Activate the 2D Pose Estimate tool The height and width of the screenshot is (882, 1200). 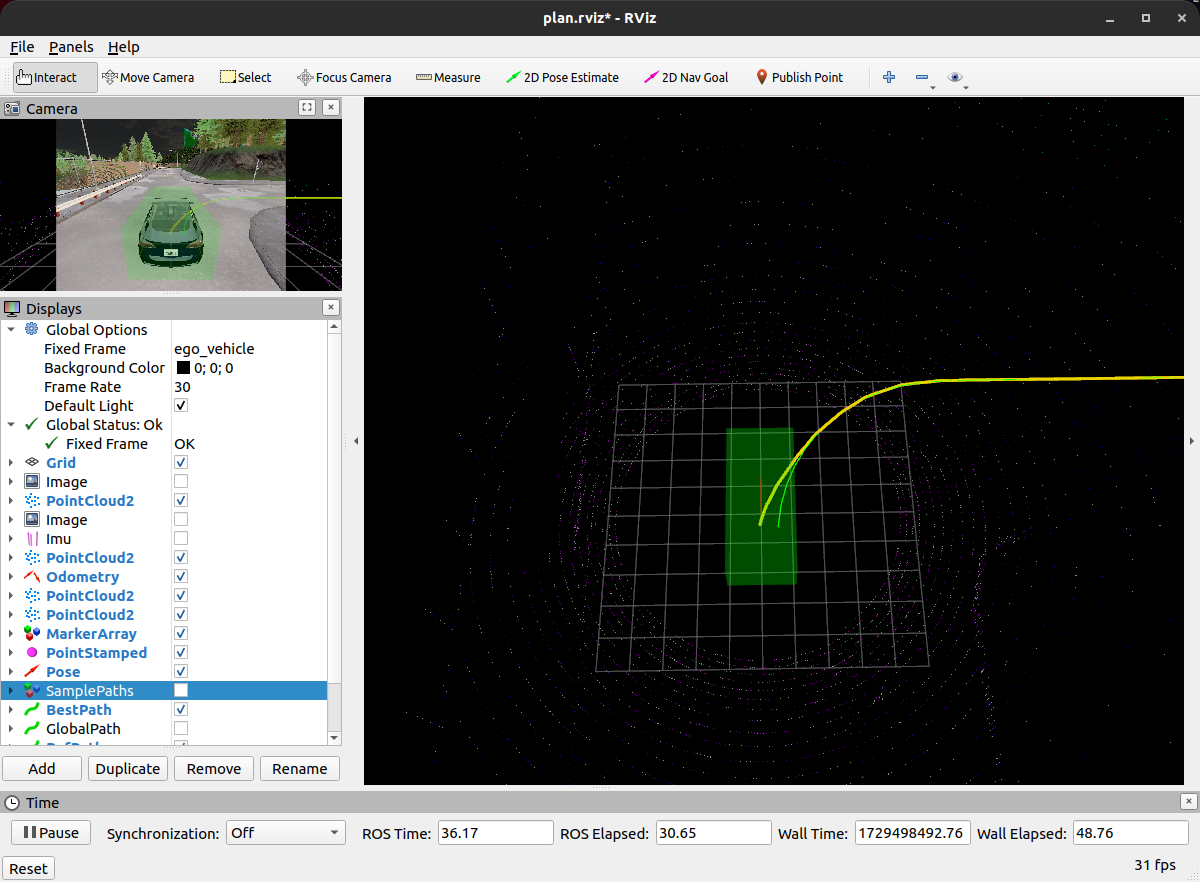pos(562,77)
